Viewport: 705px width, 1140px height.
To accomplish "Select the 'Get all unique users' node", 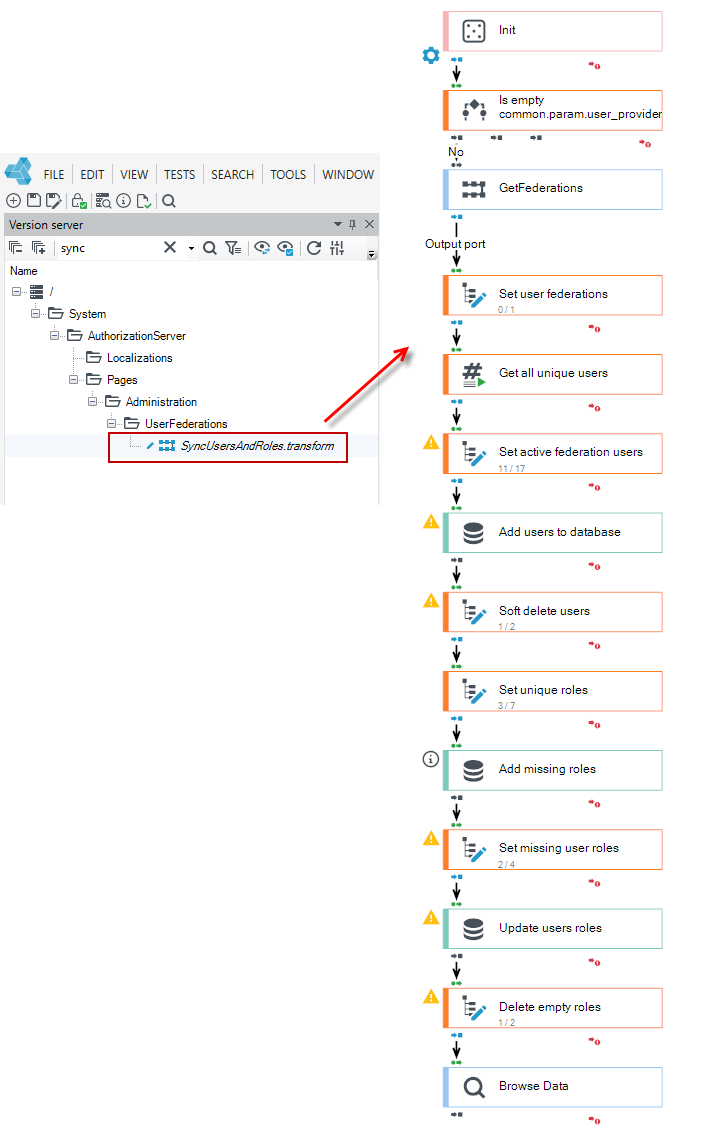I will pyautogui.click(x=552, y=374).
